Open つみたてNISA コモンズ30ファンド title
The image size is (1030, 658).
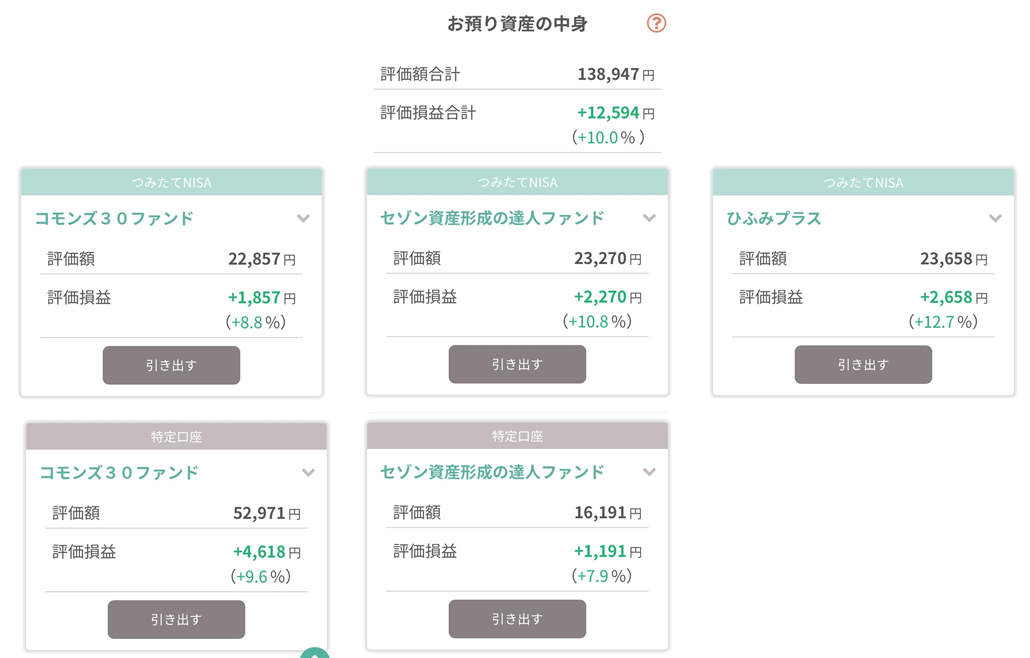tap(114, 219)
